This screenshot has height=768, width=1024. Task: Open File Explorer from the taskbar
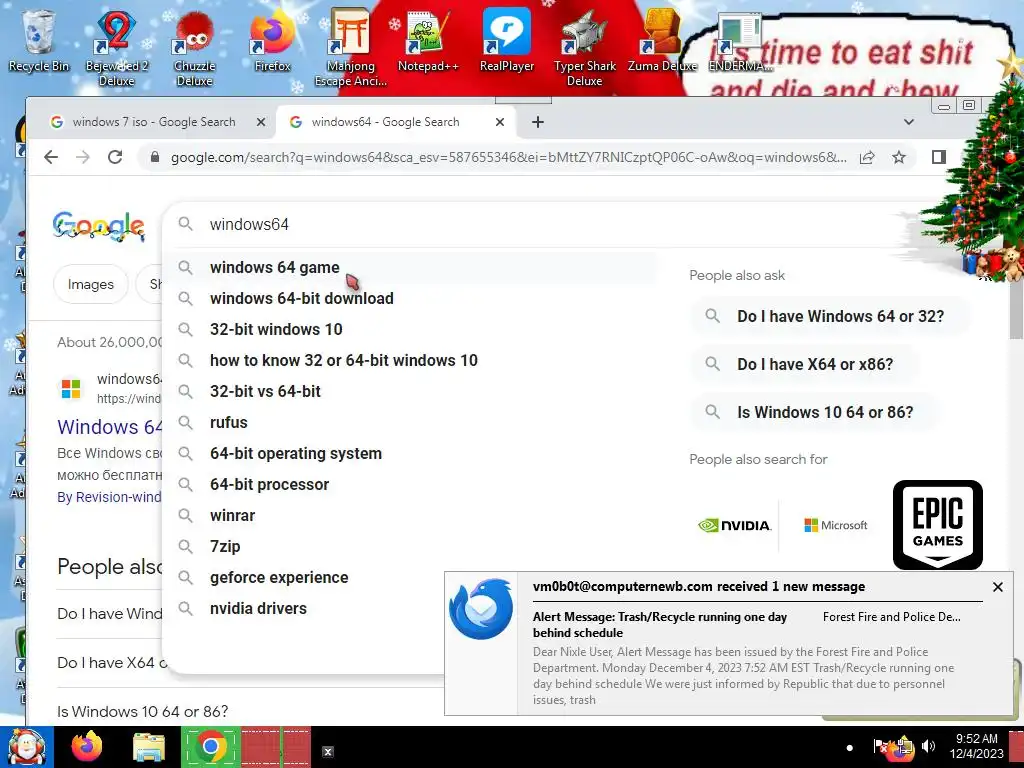click(x=149, y=748)
